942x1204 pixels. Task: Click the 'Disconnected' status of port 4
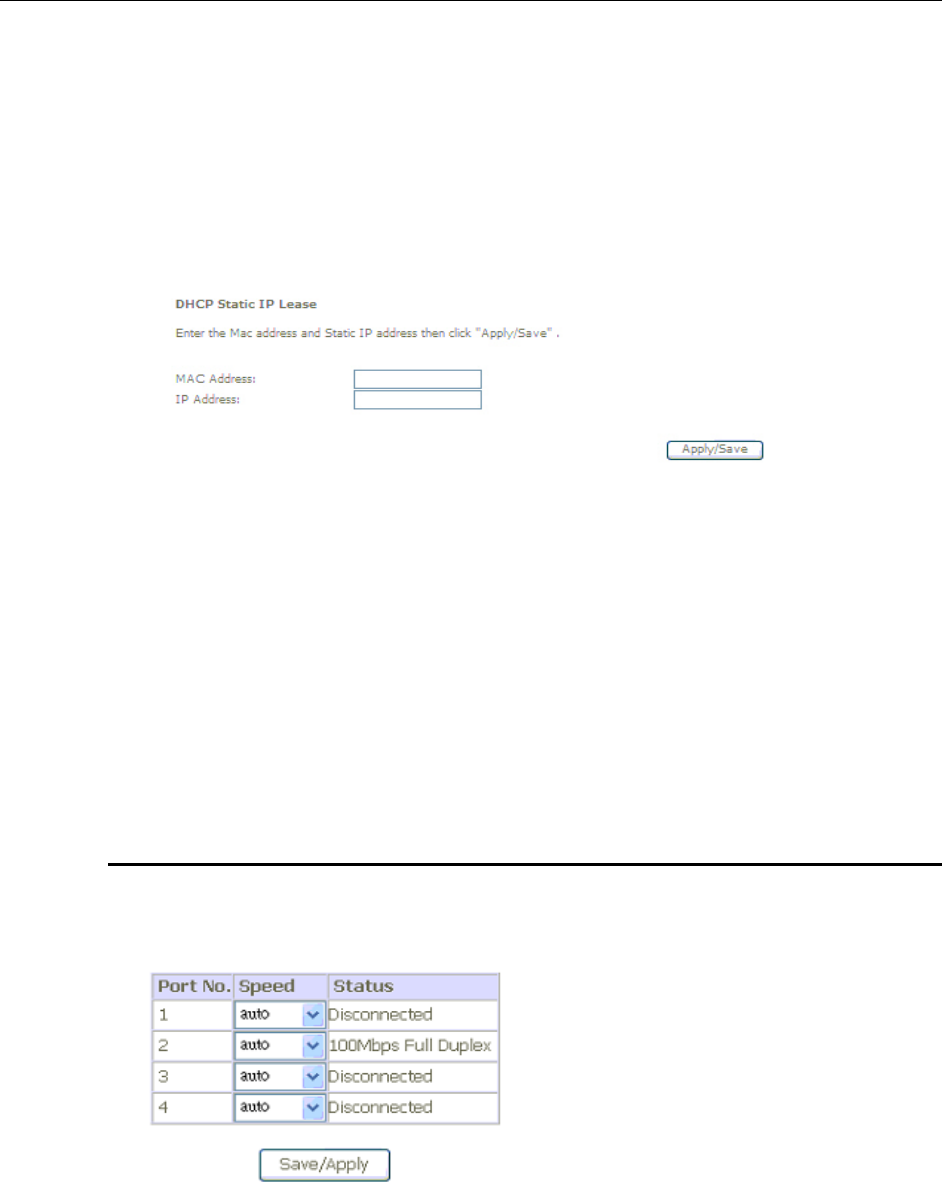coord(380,1108)
